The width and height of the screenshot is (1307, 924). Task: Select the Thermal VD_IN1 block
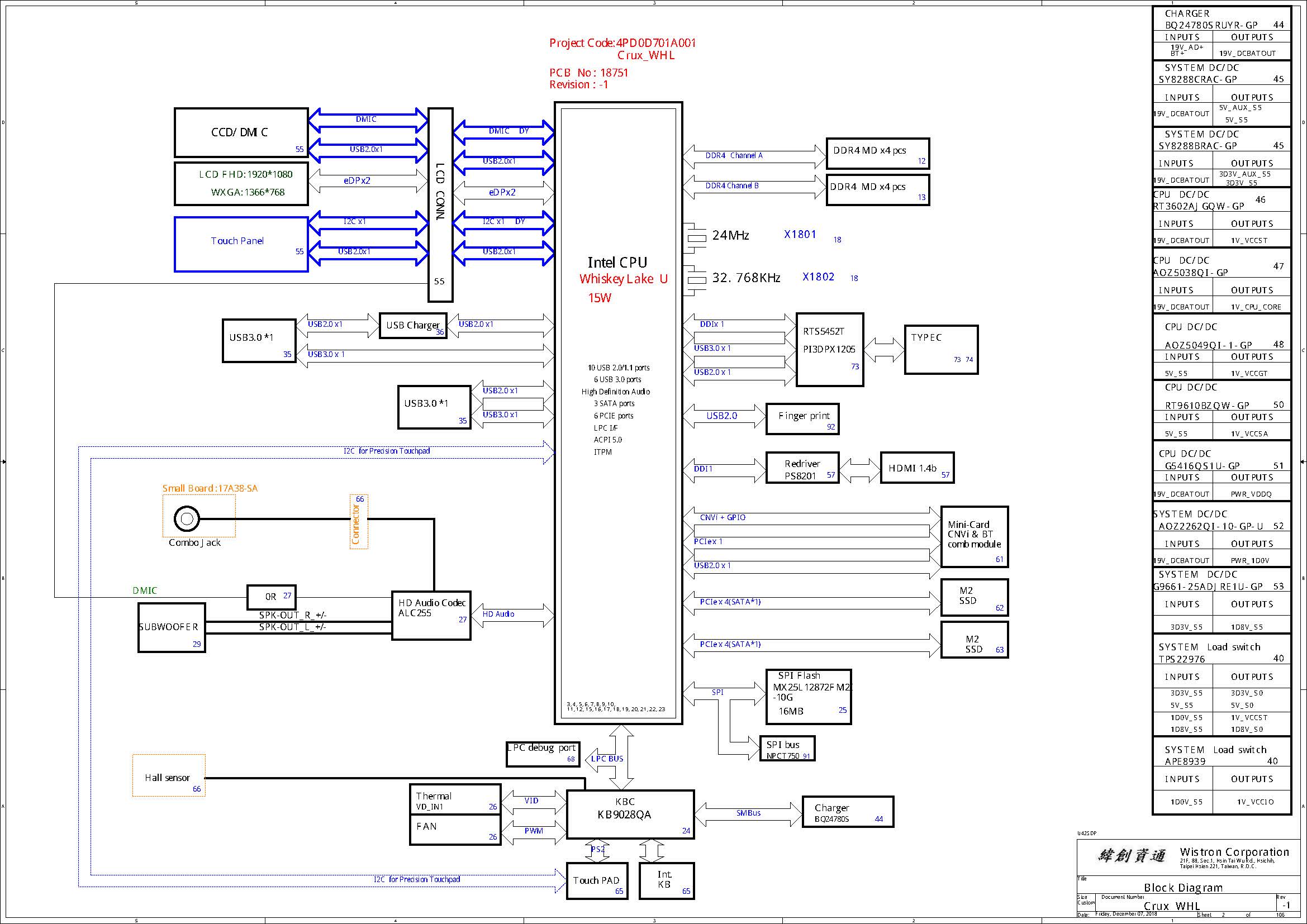pos(455,799)
